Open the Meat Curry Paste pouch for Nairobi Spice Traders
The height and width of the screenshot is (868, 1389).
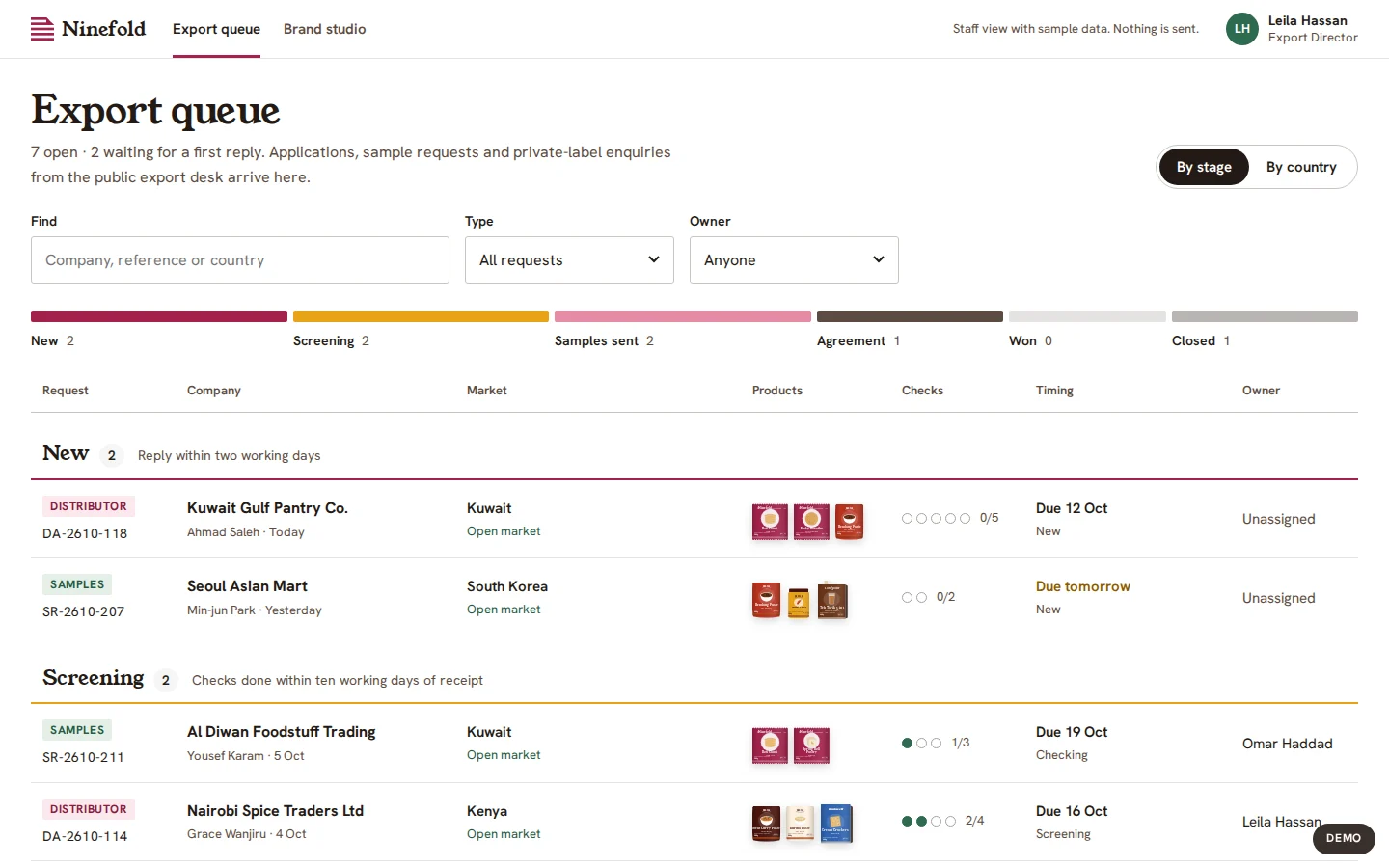[766, 824]
